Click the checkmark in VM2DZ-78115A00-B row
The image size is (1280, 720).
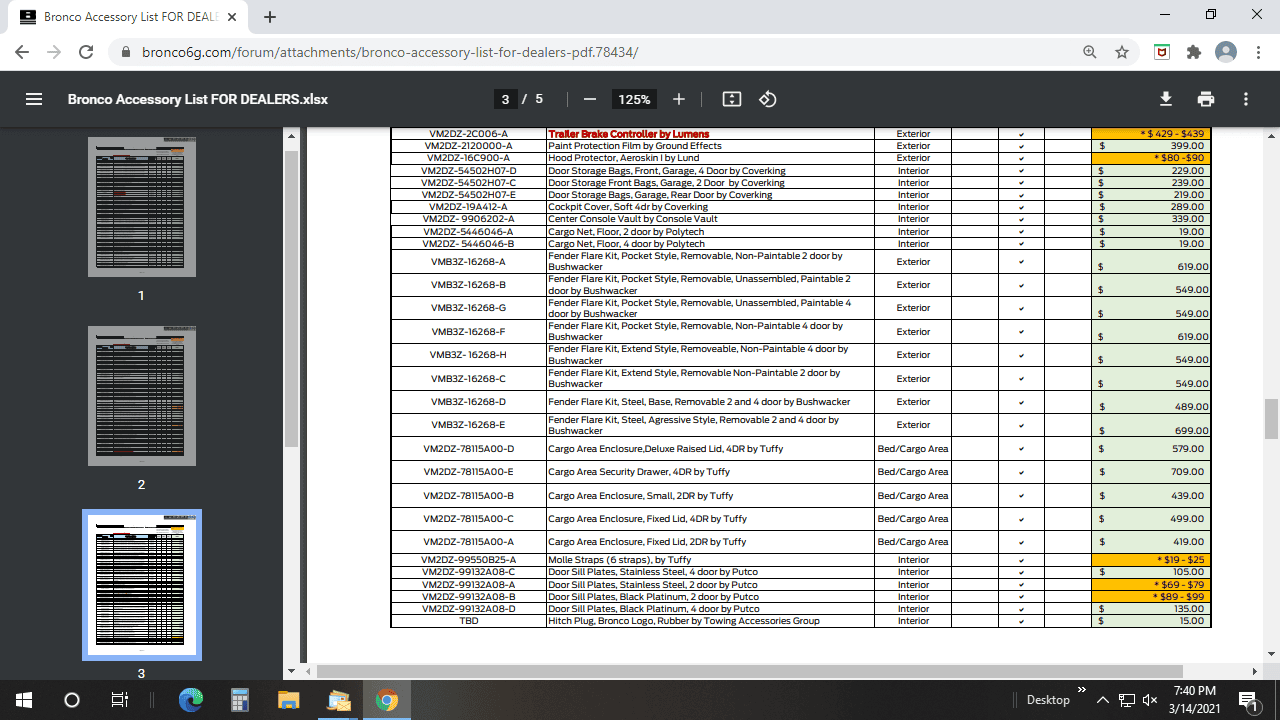[x=1021, y=496]
